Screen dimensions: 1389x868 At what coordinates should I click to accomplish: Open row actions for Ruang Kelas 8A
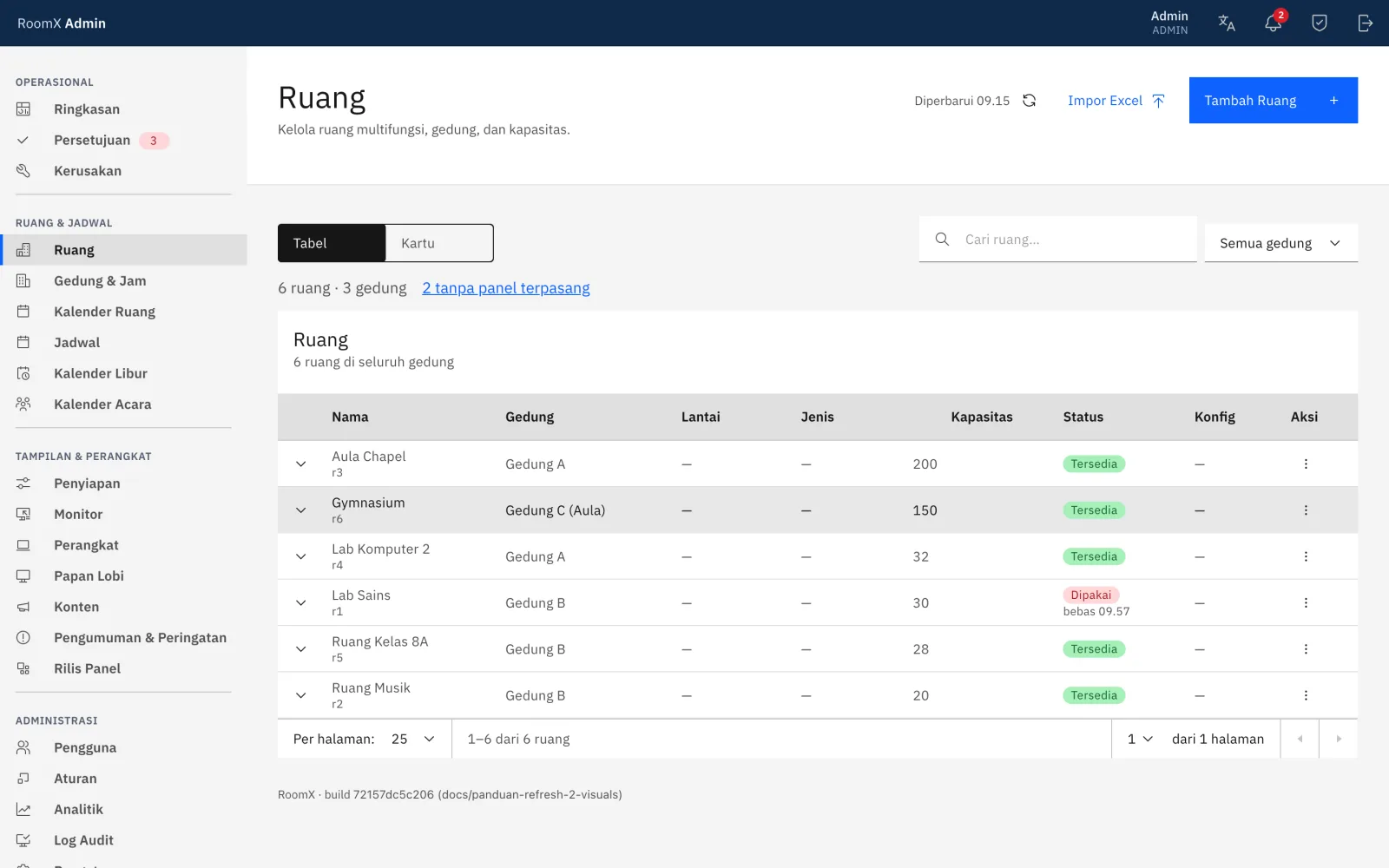point(1306,649)
